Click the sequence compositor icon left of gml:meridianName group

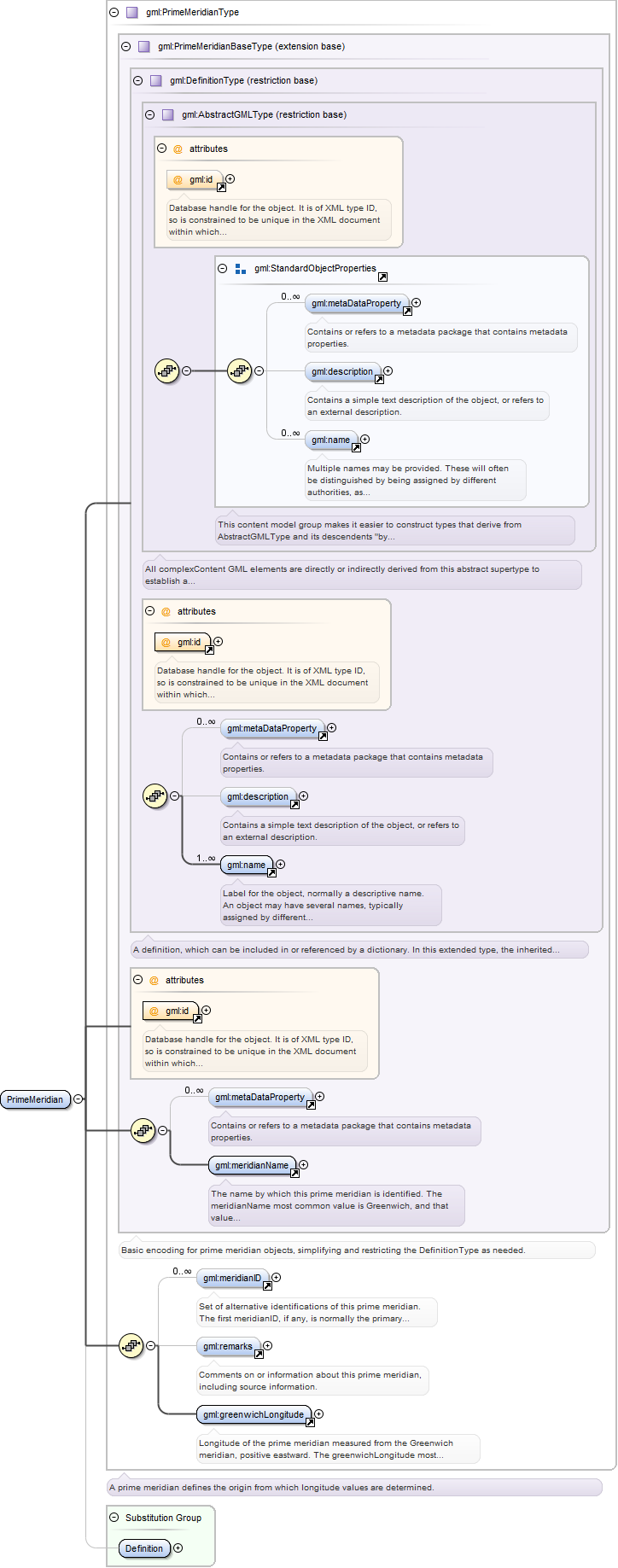pyautogui.click(x=143, y=1131)
